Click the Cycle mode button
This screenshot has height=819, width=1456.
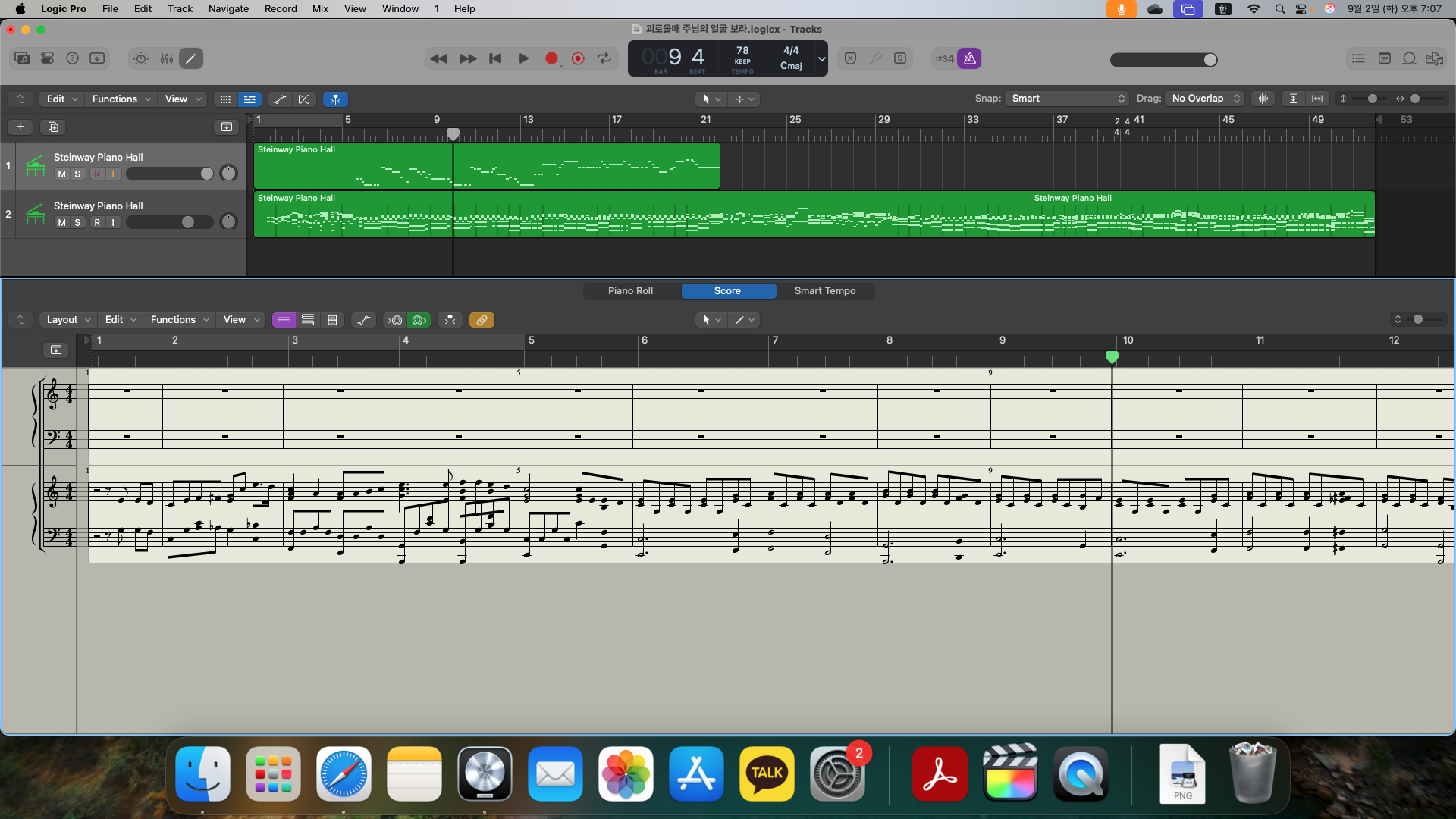pyautogui.click(x=604, y=58)
